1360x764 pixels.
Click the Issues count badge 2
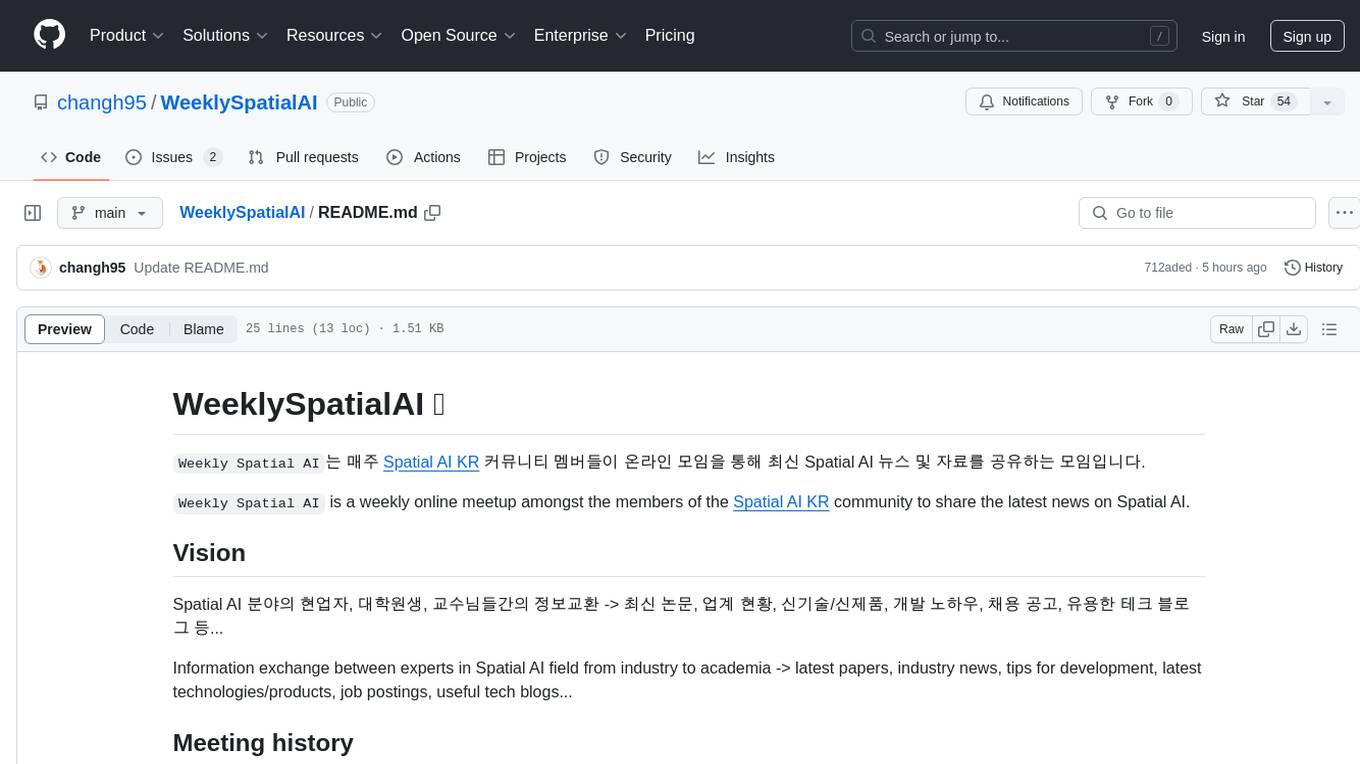tap(212, 157)
